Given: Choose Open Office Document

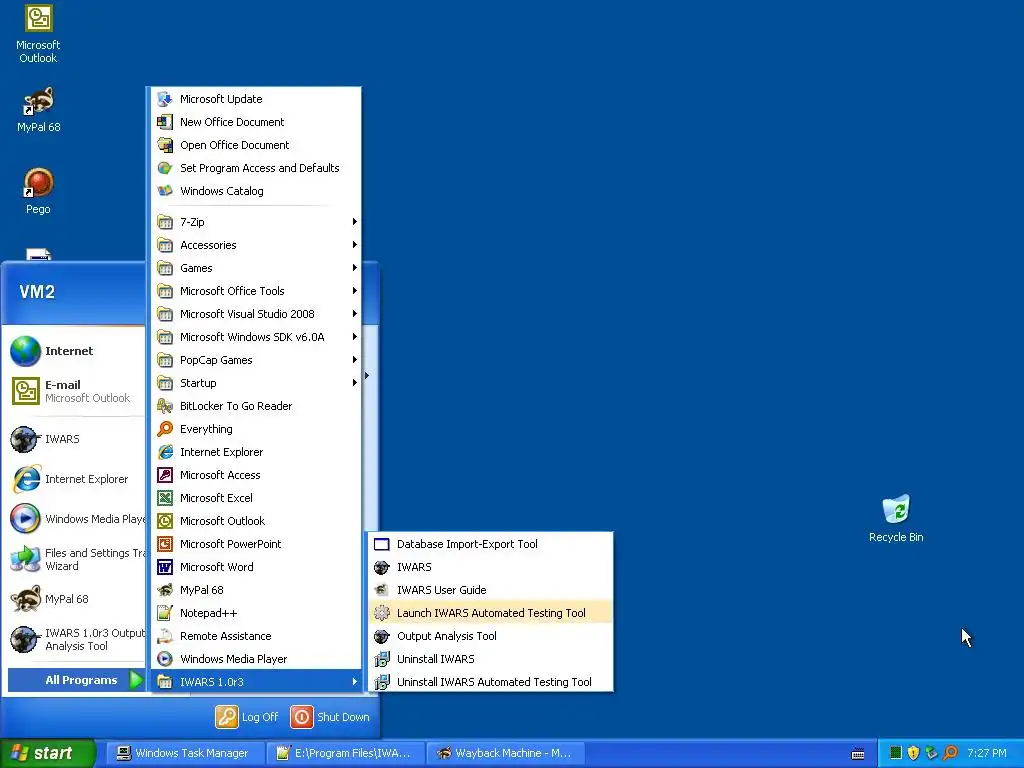Looking at the screenshot, I should coord(257,145).
